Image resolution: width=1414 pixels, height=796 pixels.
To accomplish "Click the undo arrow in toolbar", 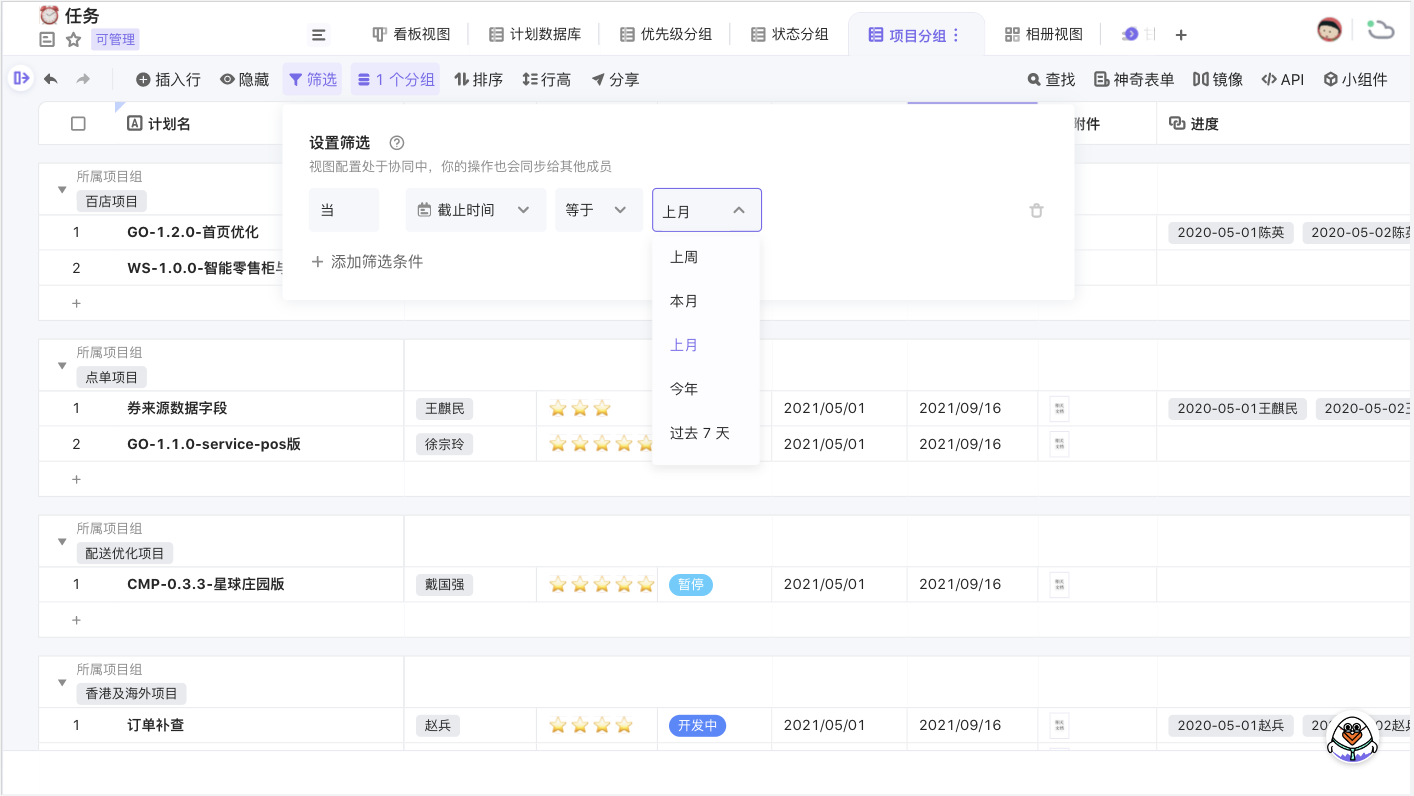I will pos(51,79).
